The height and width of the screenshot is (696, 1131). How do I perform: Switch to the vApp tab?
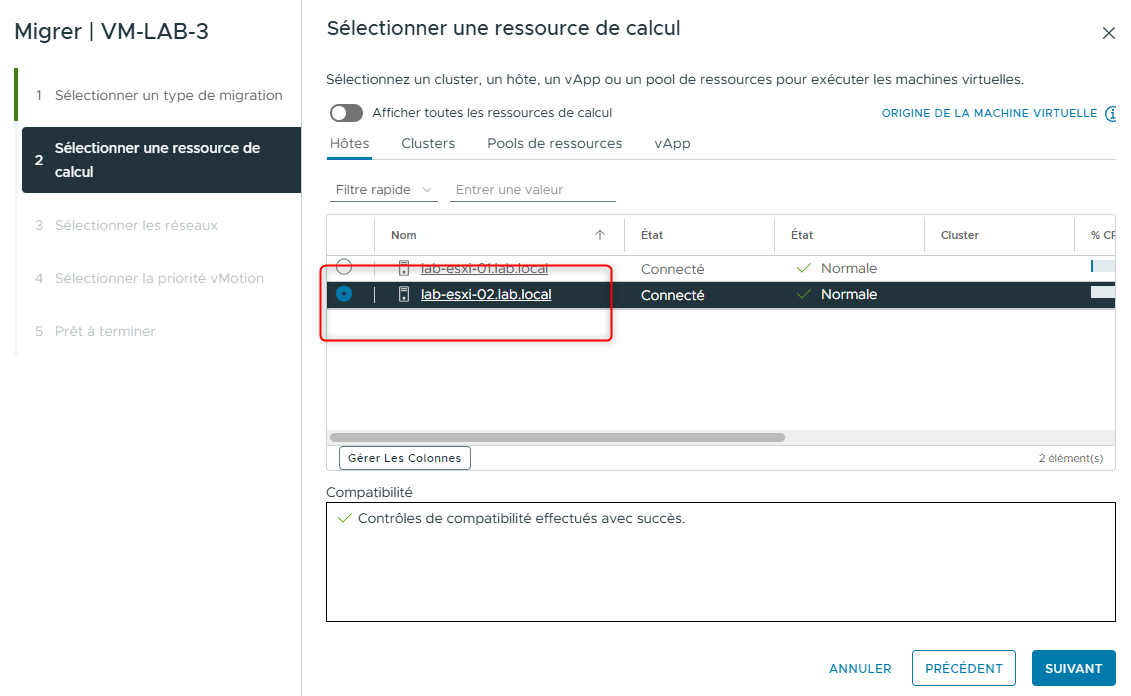point(672,143)
